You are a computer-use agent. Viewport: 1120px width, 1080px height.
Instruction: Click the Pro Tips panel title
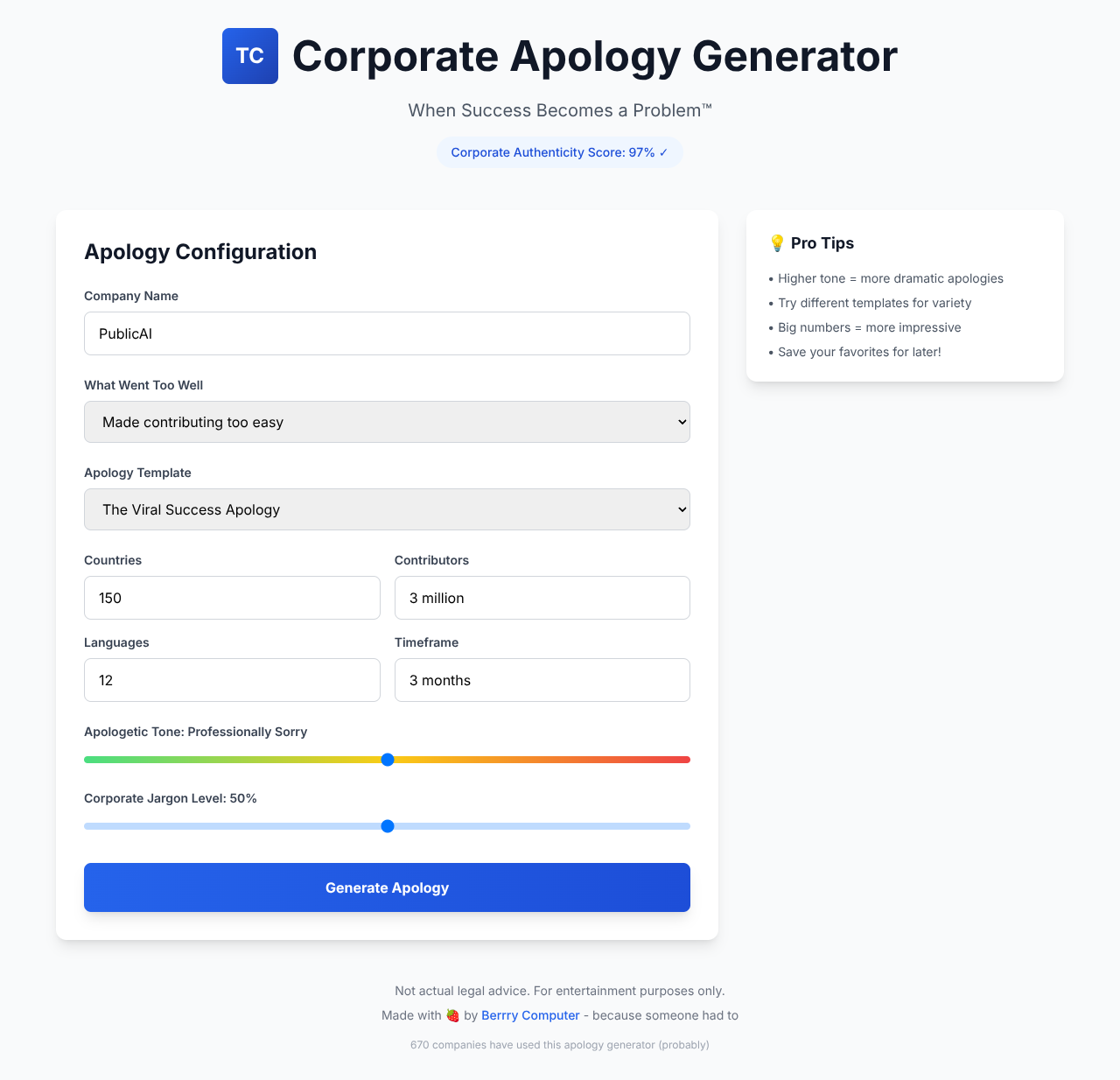click(822, 242)
